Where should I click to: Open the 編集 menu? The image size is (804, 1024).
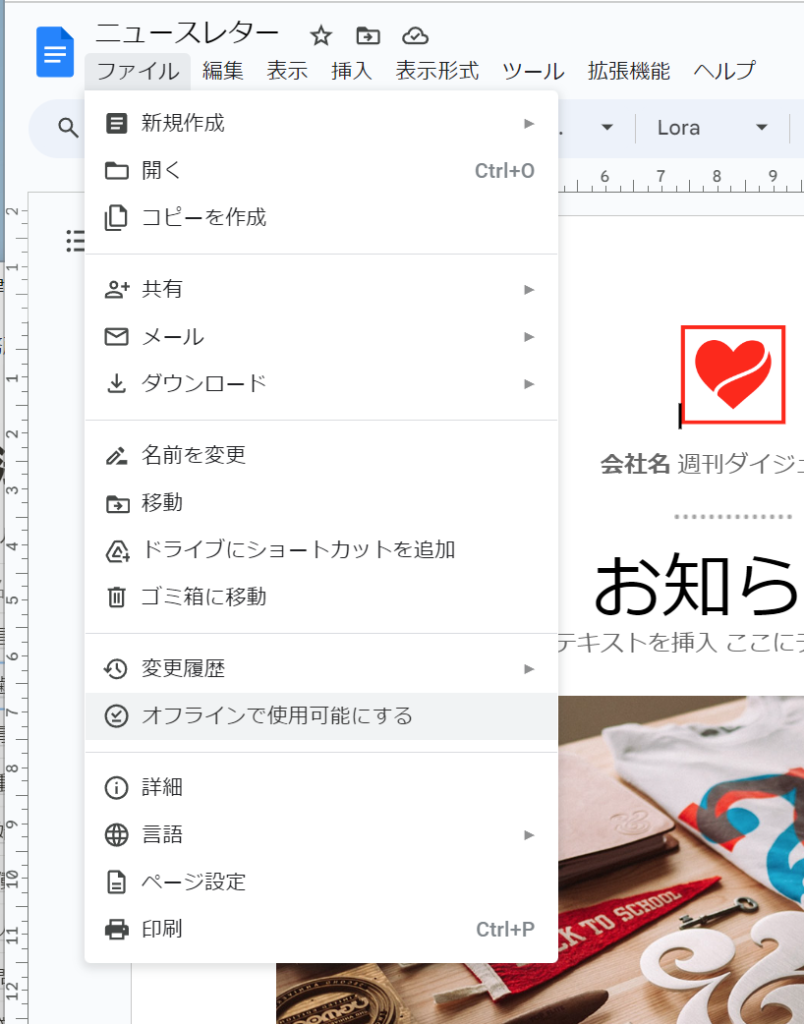point(222,71)
